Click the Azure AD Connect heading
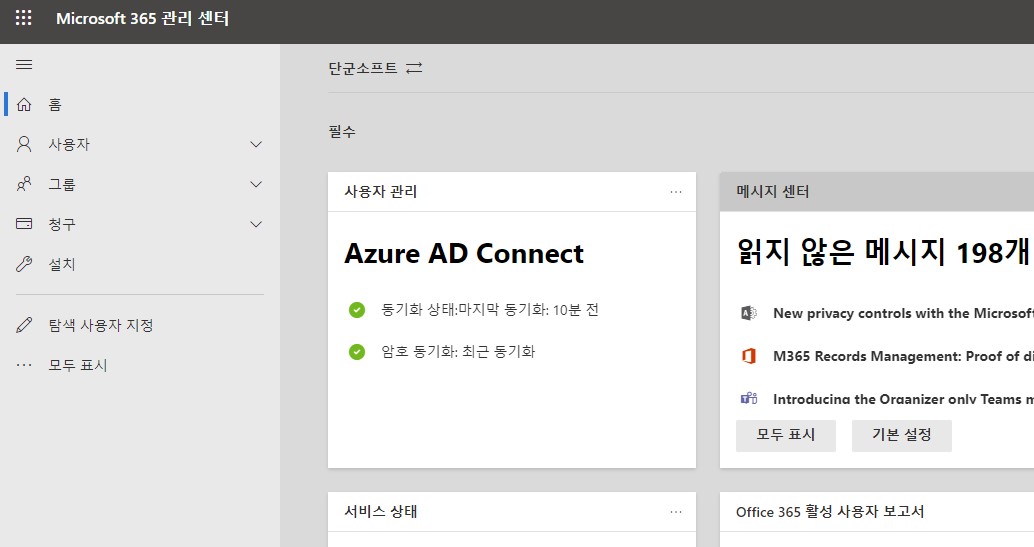Screen dimensions: 1034x547 [464, 253]
